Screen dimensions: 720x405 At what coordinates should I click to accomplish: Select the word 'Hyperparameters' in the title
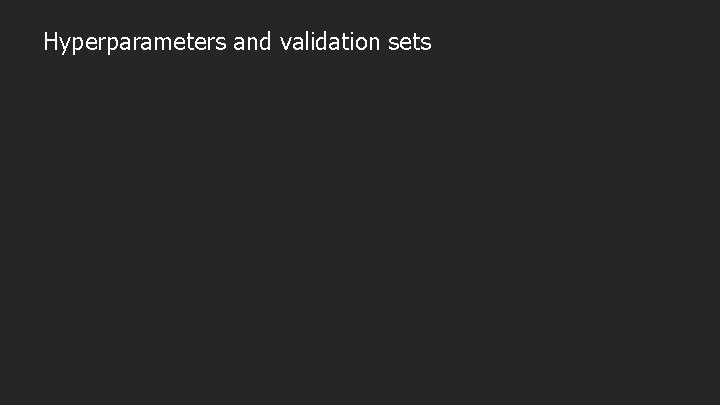click(x=135, y=43)
